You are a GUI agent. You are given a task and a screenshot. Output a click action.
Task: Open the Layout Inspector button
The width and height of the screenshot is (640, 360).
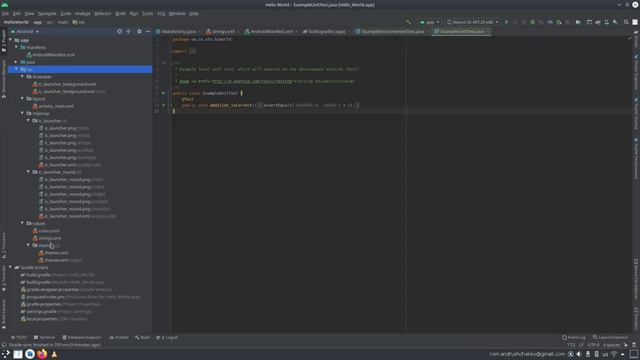610,338
